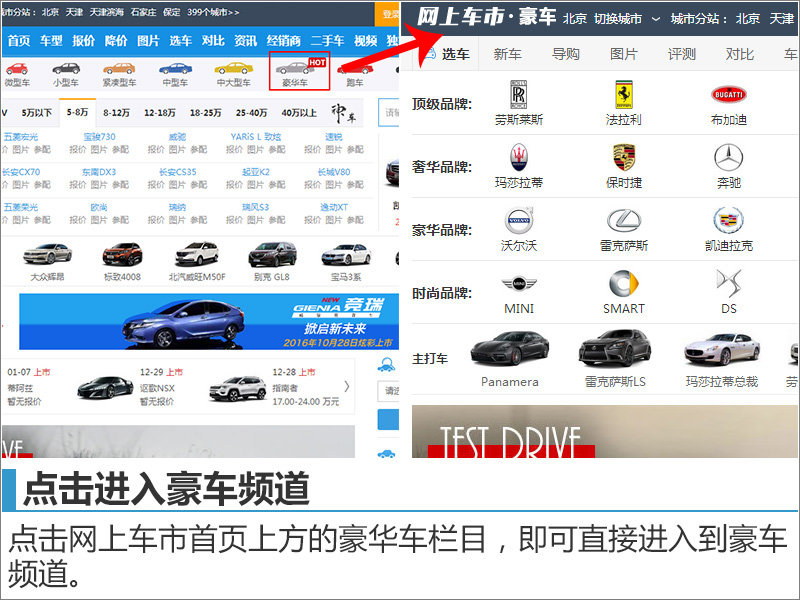Open the 18-25万 price tab
Screen dimensions: 800x600
[x=206, y=113]
